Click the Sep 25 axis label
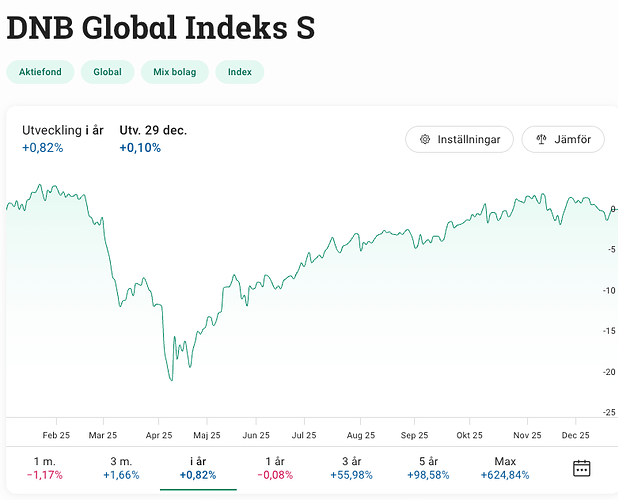Viewport: 618px width, 500px height. [x=414, y=436]
